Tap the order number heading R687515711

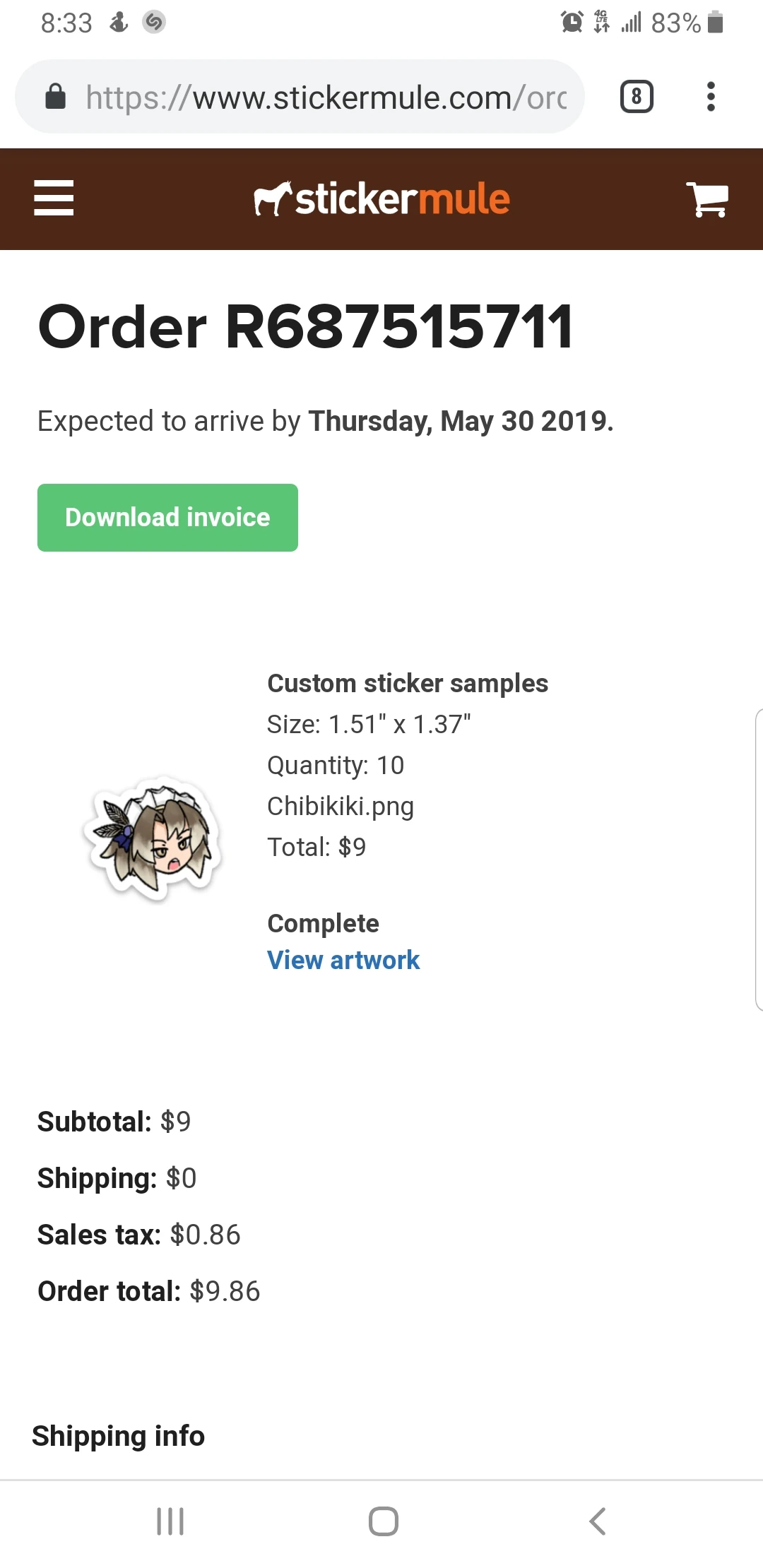pyautogui.click(x=305, y=327)
